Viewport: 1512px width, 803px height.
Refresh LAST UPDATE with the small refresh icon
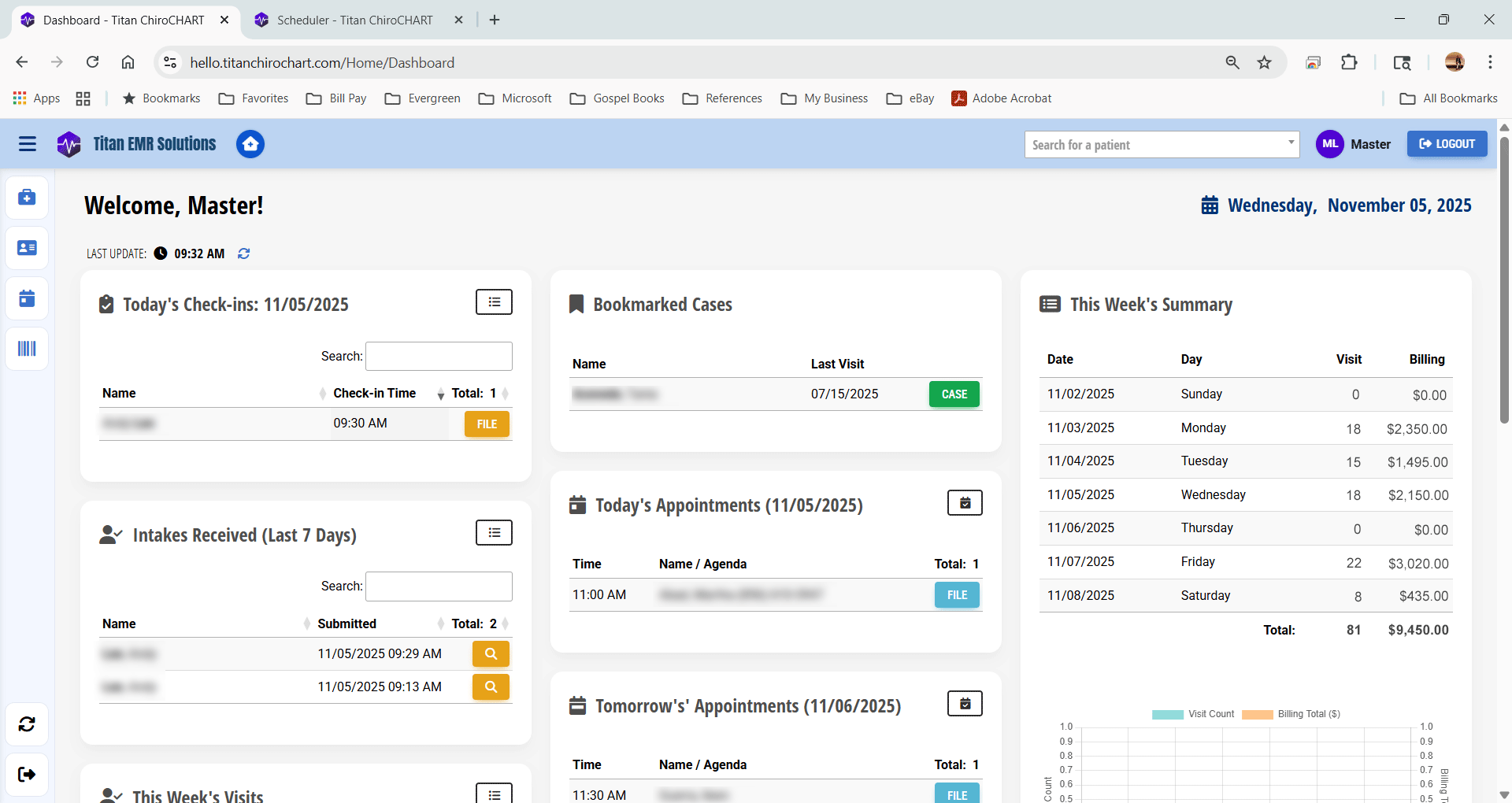[243, 253]
